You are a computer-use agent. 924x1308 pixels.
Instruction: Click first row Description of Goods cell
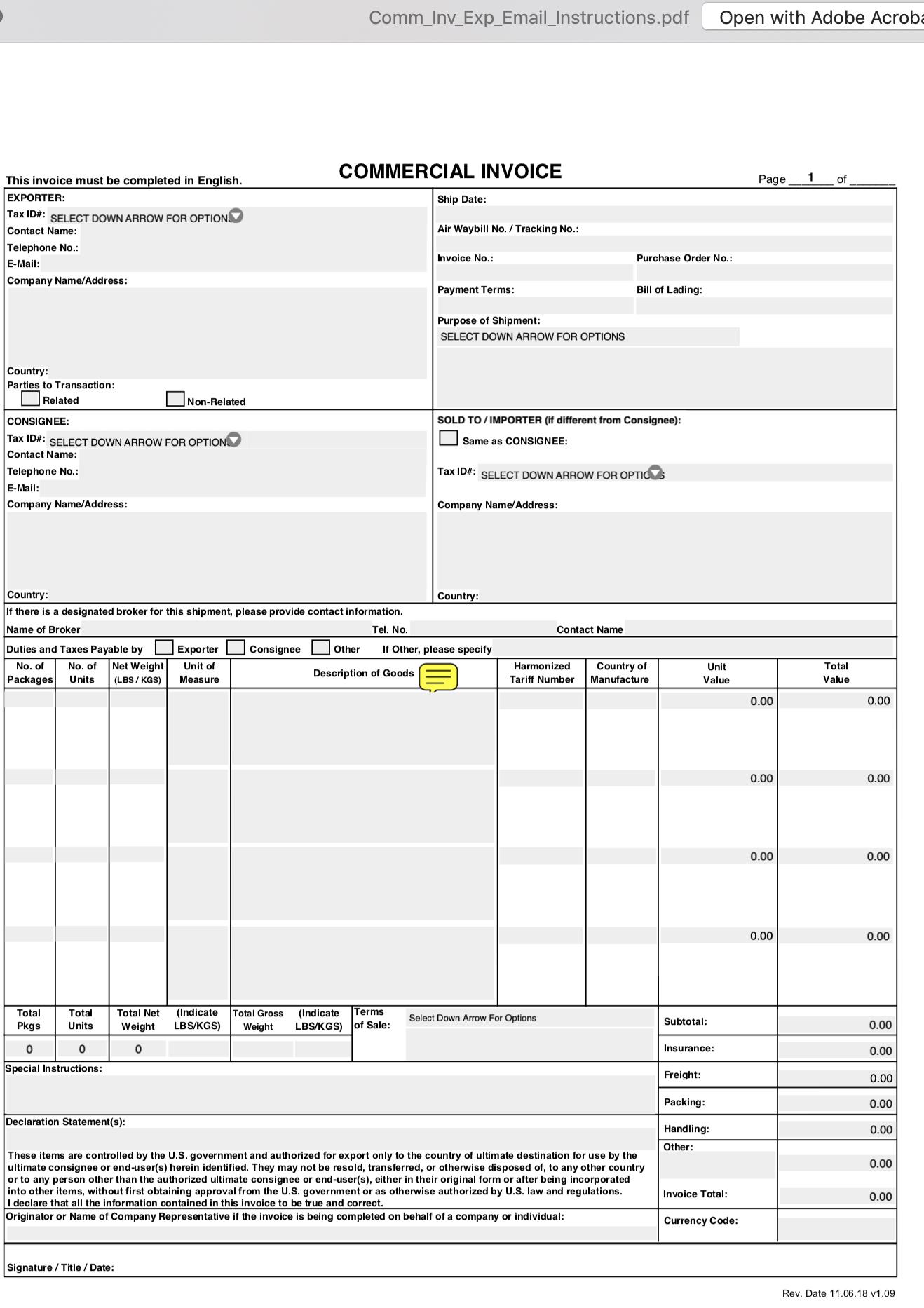[363, 728]
